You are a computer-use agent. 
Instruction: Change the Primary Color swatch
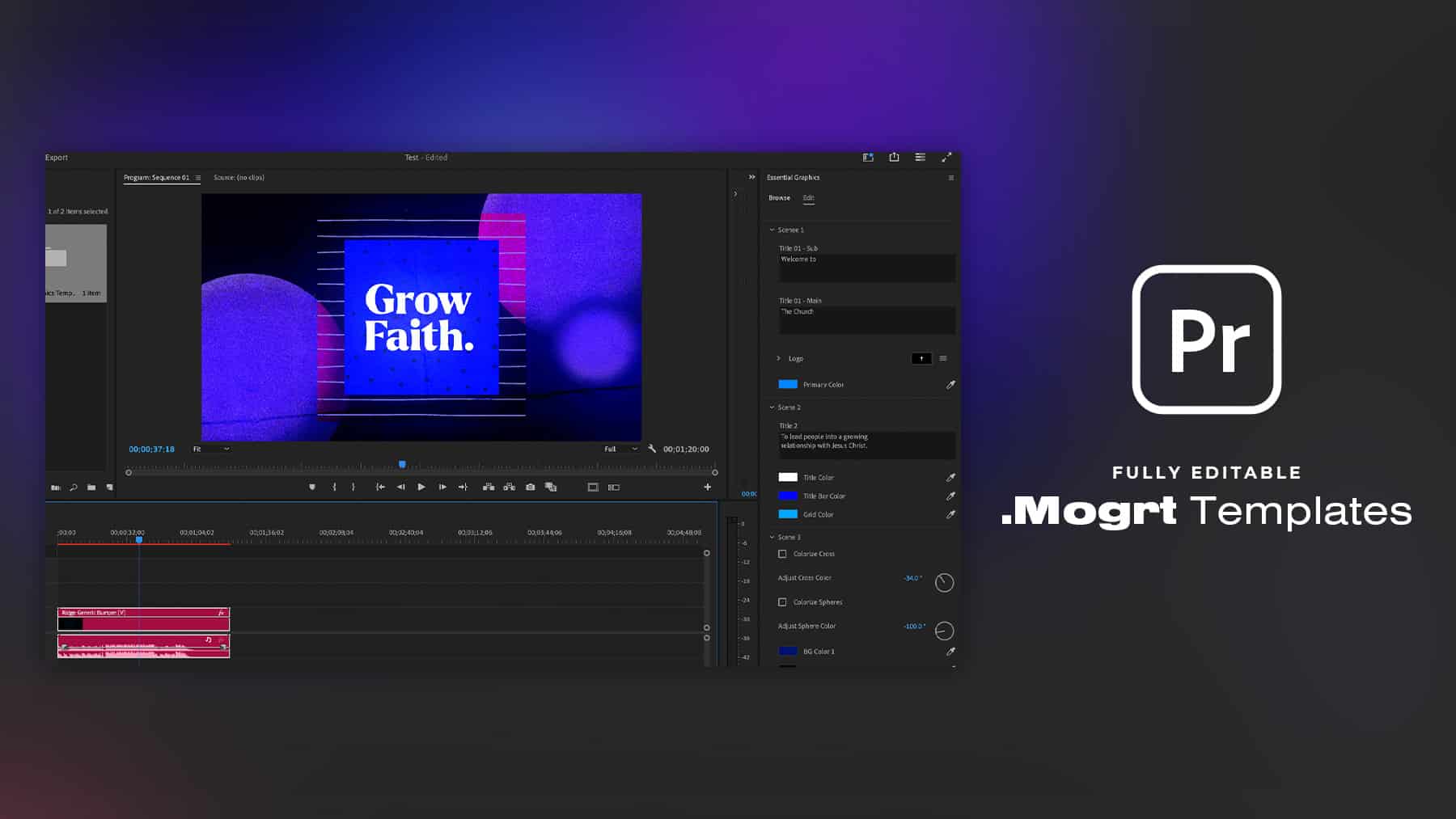point(788,384)
